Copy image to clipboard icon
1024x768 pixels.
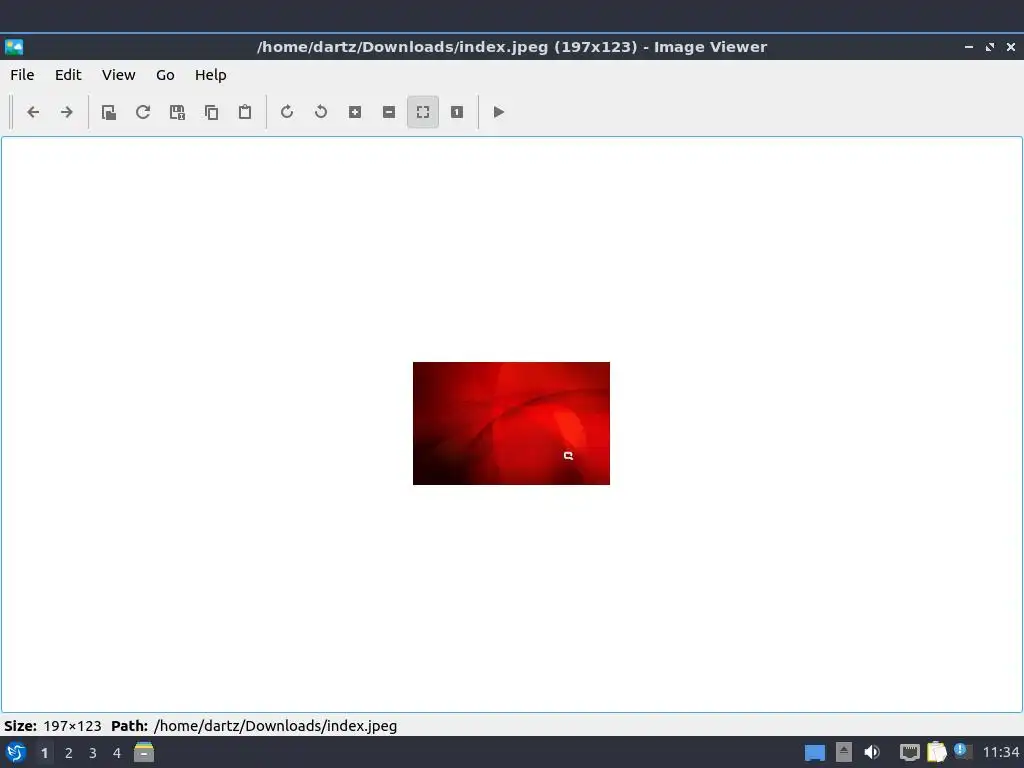[211, 112]
